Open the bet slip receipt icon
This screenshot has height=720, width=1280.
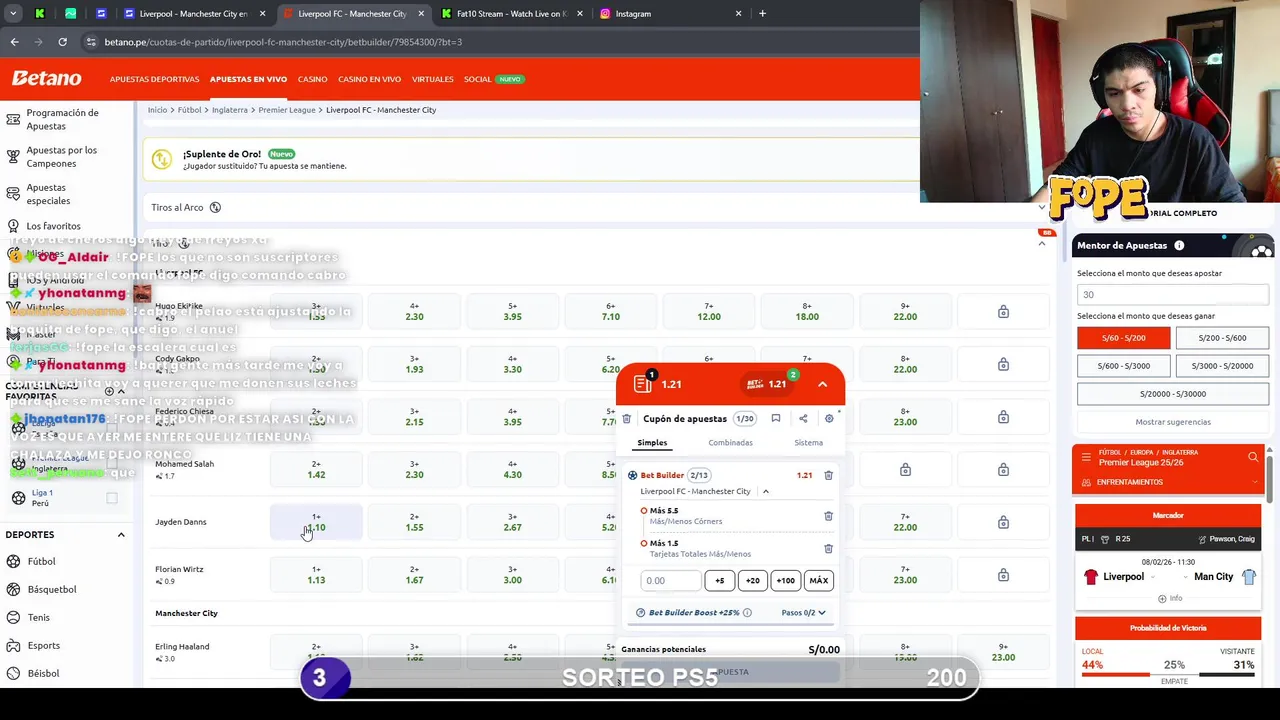pyautogui.click(x=642, y=384)
